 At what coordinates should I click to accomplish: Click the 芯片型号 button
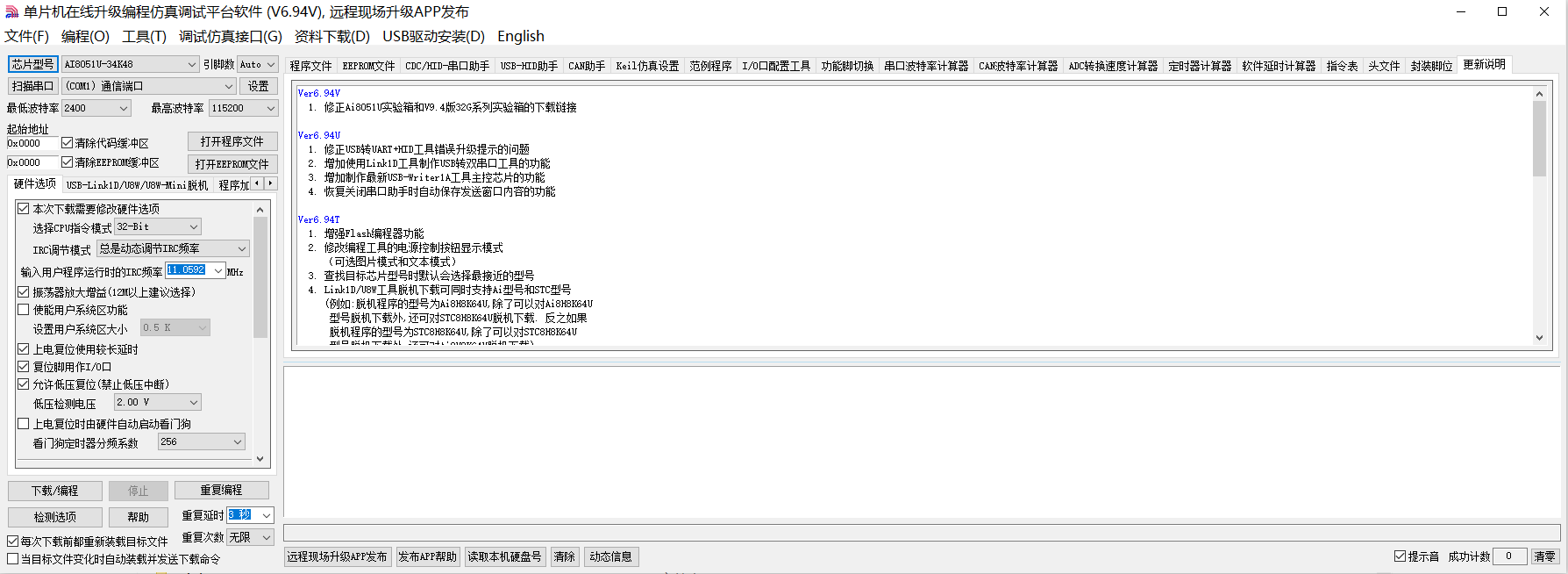point(32,64)
